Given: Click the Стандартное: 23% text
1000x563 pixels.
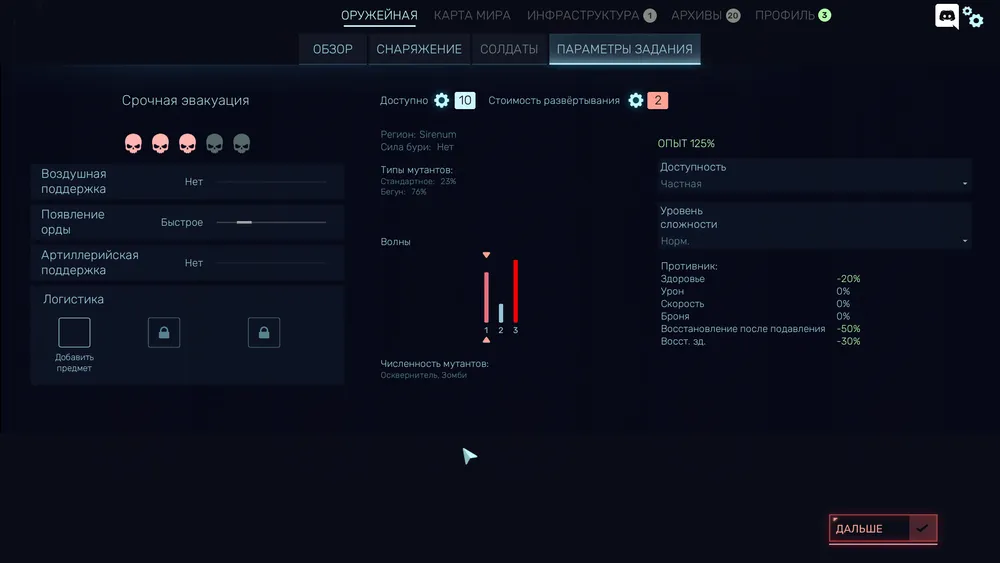Looking at the screenshot, I should click(418, 182).
